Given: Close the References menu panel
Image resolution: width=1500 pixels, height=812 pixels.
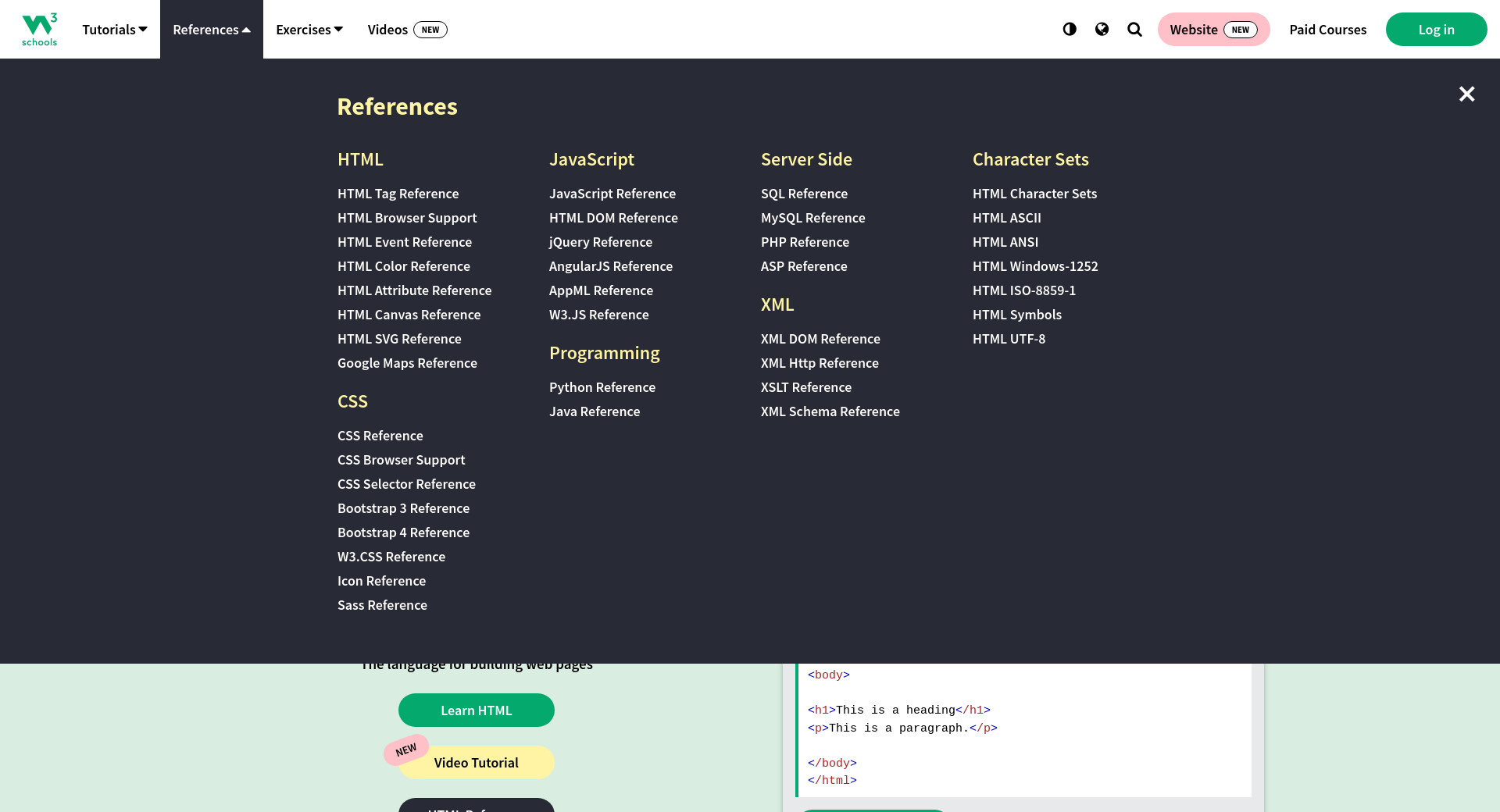Looking at the screenshot, I should point(1466,94).
